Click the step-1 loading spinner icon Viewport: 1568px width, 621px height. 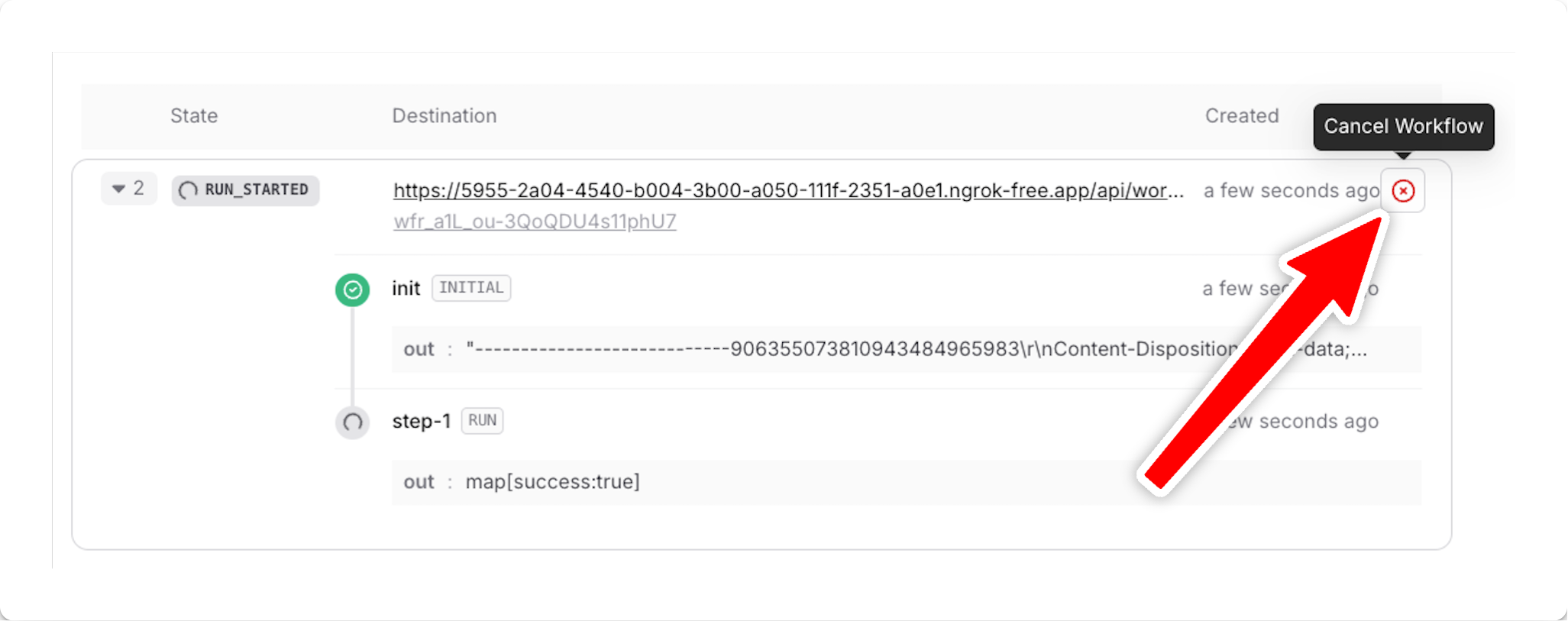[x=352, y=422]
